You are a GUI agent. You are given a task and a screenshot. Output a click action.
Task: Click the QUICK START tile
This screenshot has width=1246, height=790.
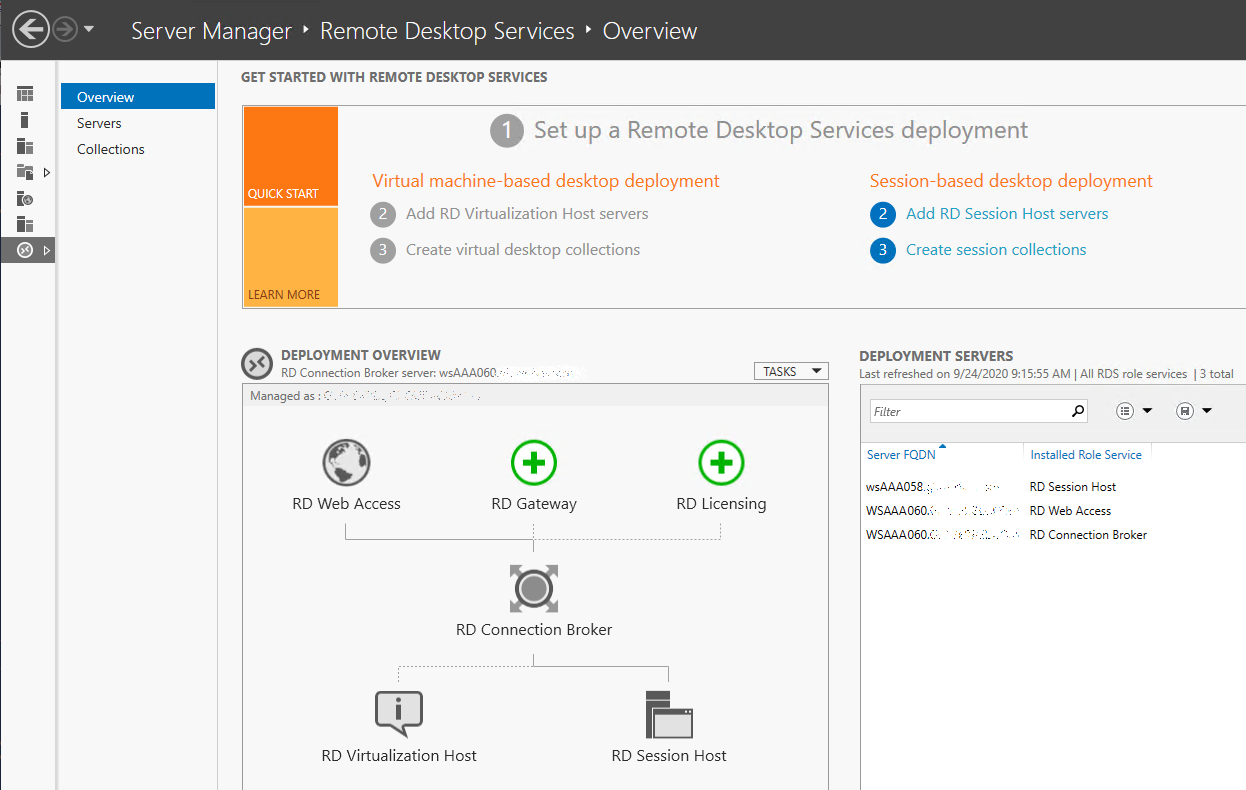[291, 157]
